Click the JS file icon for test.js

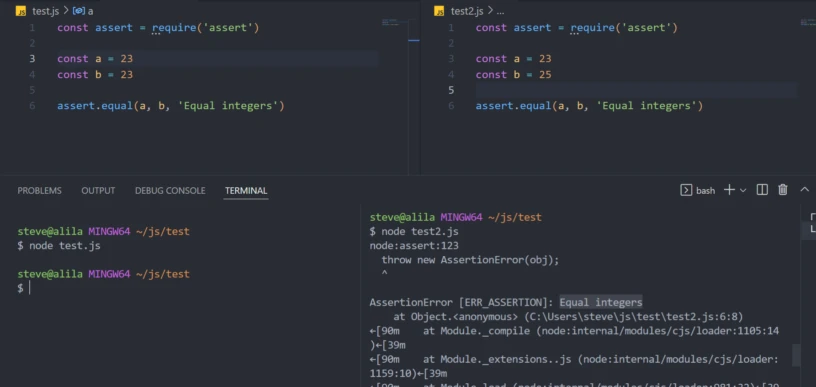pyautogui.click(x=21, y=11)
